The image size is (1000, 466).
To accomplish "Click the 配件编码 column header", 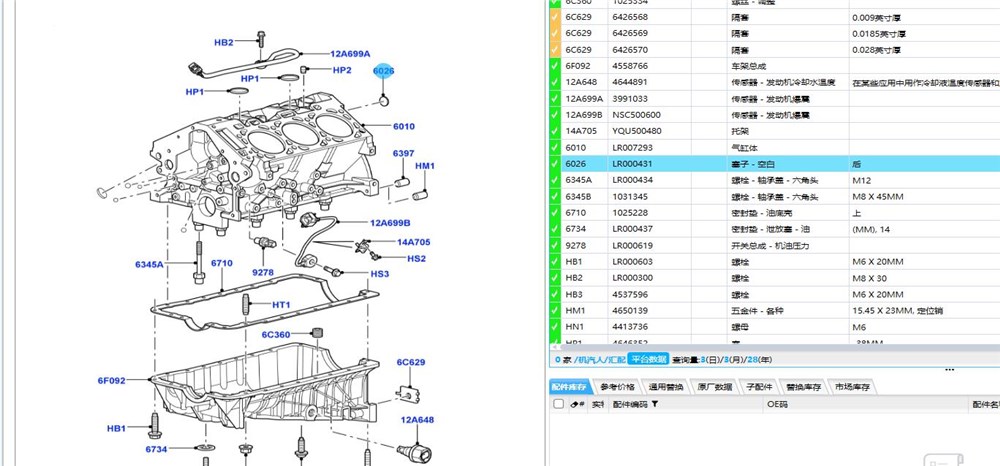I will [630, 404].
